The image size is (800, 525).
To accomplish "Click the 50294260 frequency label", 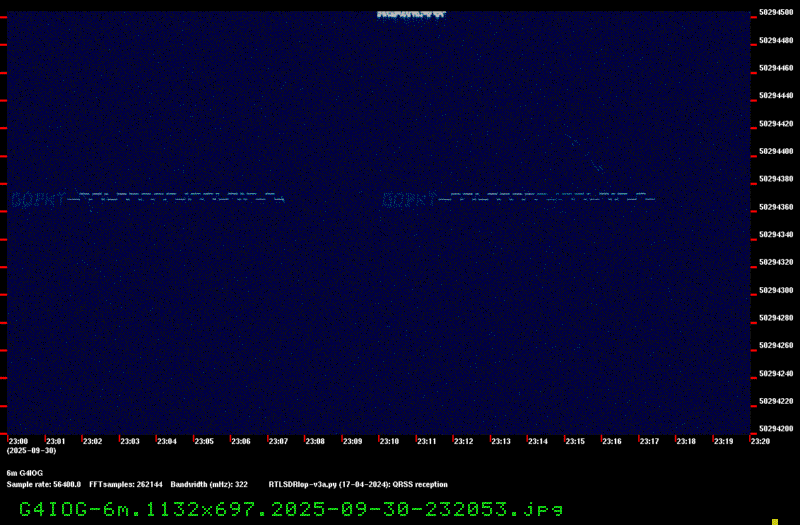I will coord(776,345).
